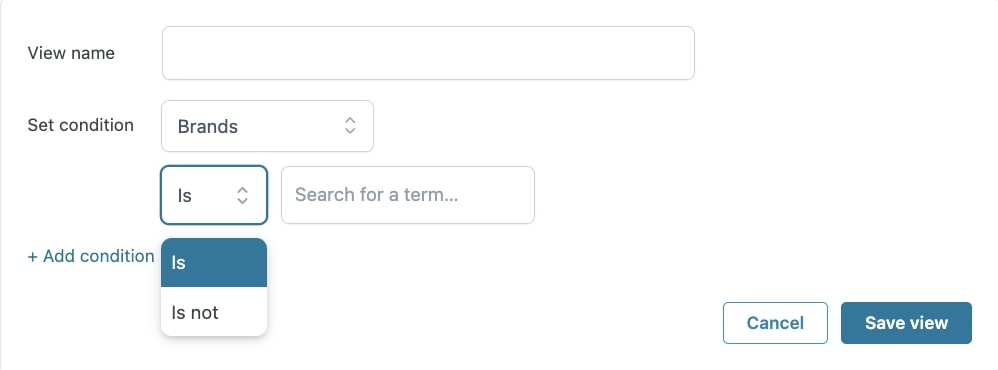Click the plus sign before Add condition

[x=32, y=257]
